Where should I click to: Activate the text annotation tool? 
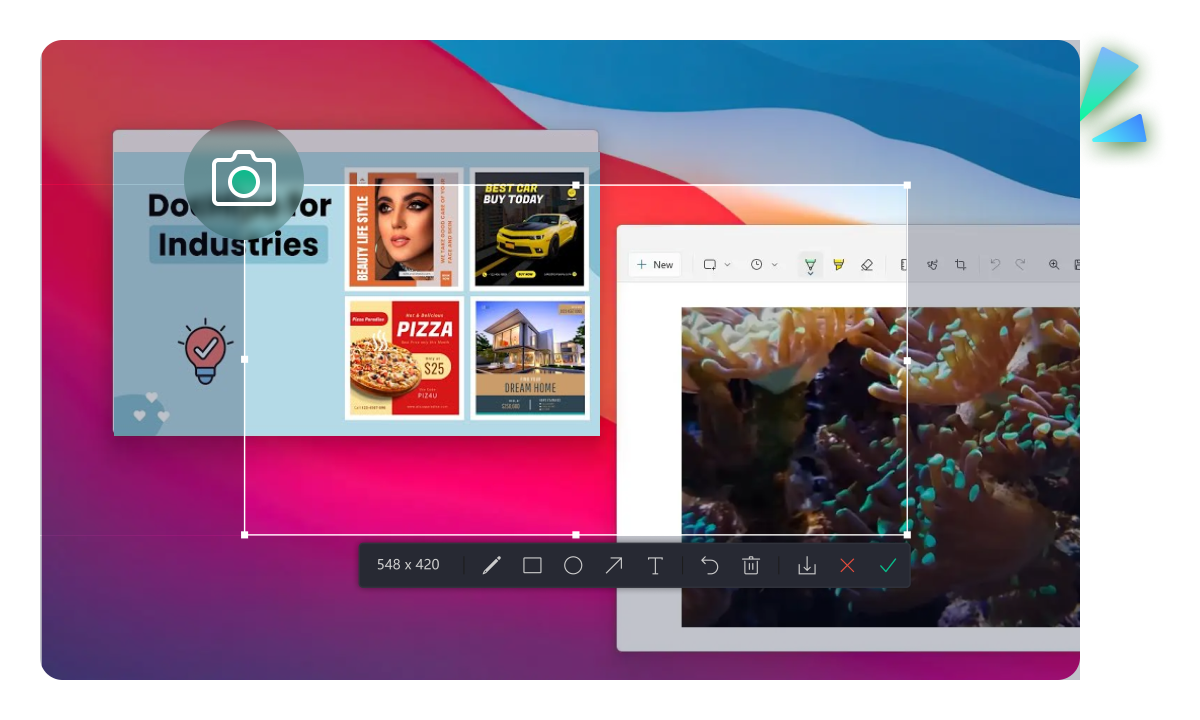[655, 565]
